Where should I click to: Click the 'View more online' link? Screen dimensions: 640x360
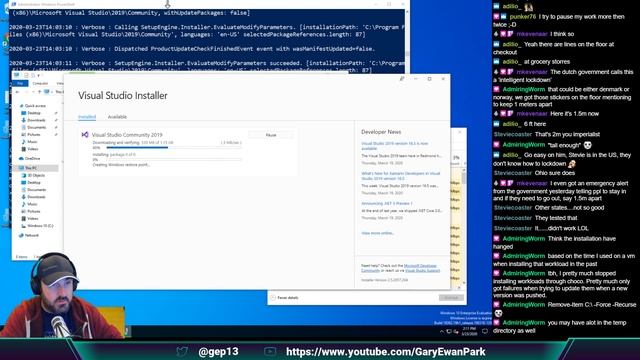(378, 233)
